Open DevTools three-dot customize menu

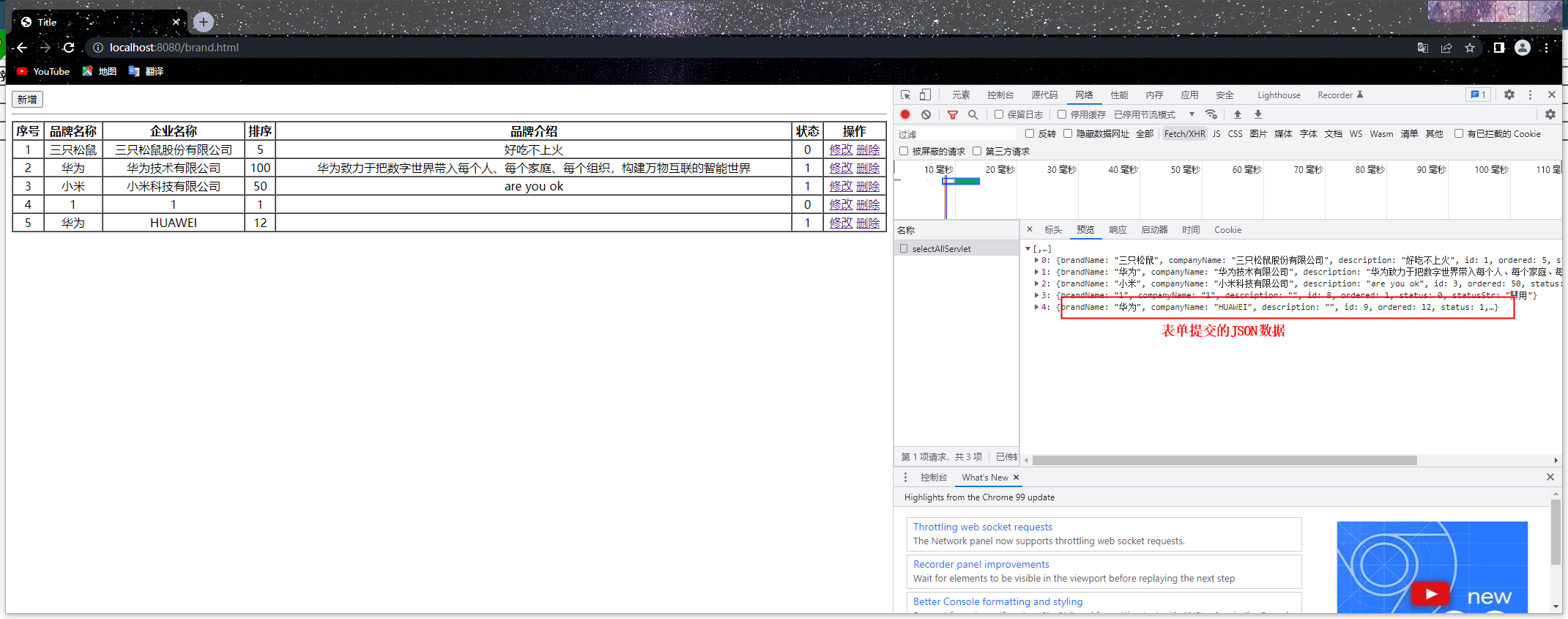point(1530,95)
